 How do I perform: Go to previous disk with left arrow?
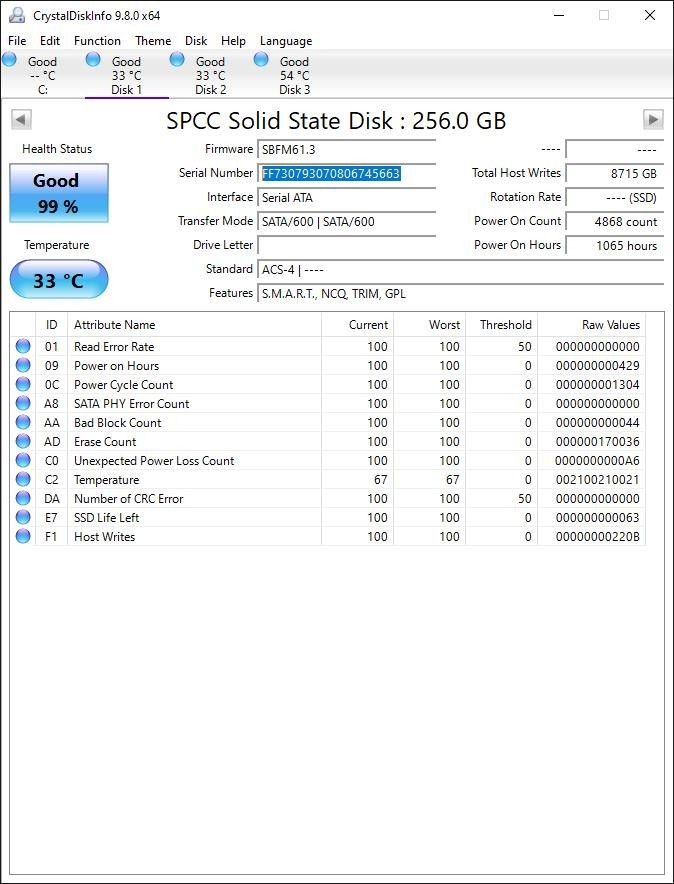click(x=21, y=120)
